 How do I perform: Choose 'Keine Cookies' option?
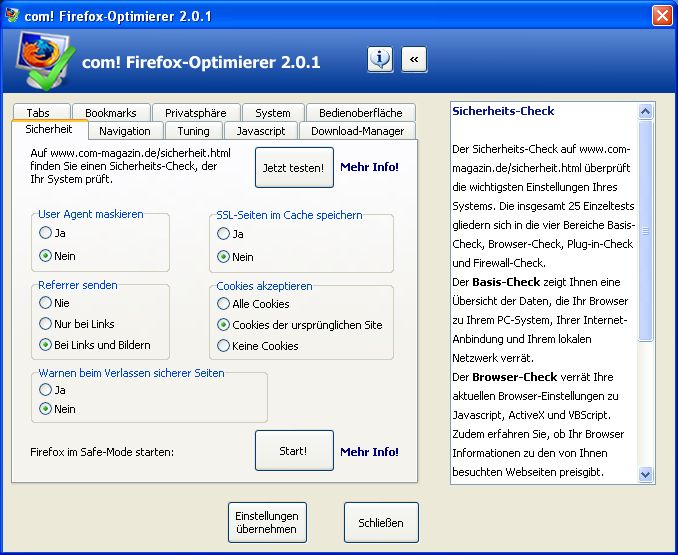[223, 346]
